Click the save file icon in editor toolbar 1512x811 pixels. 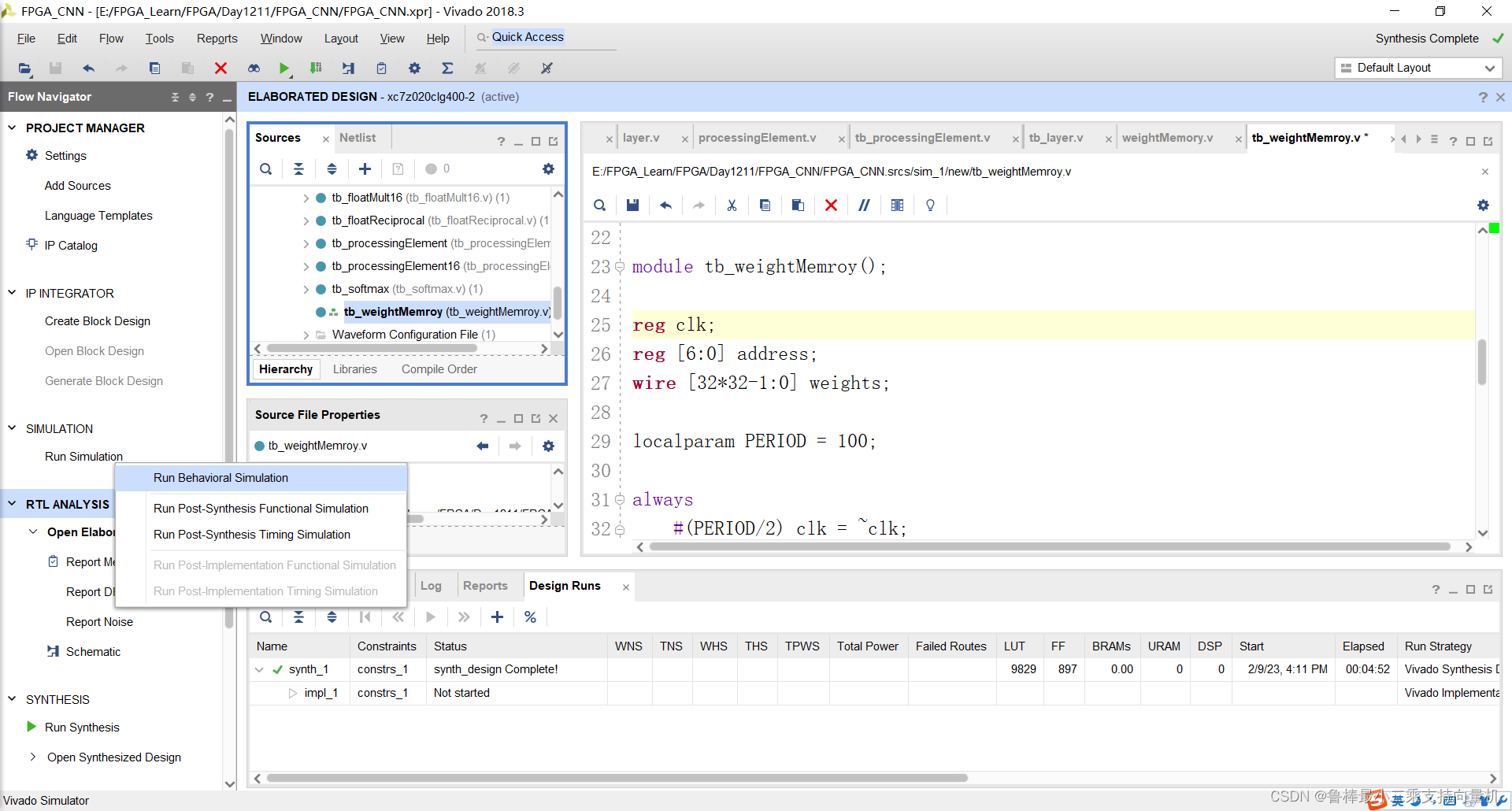[x=632, y=205]
